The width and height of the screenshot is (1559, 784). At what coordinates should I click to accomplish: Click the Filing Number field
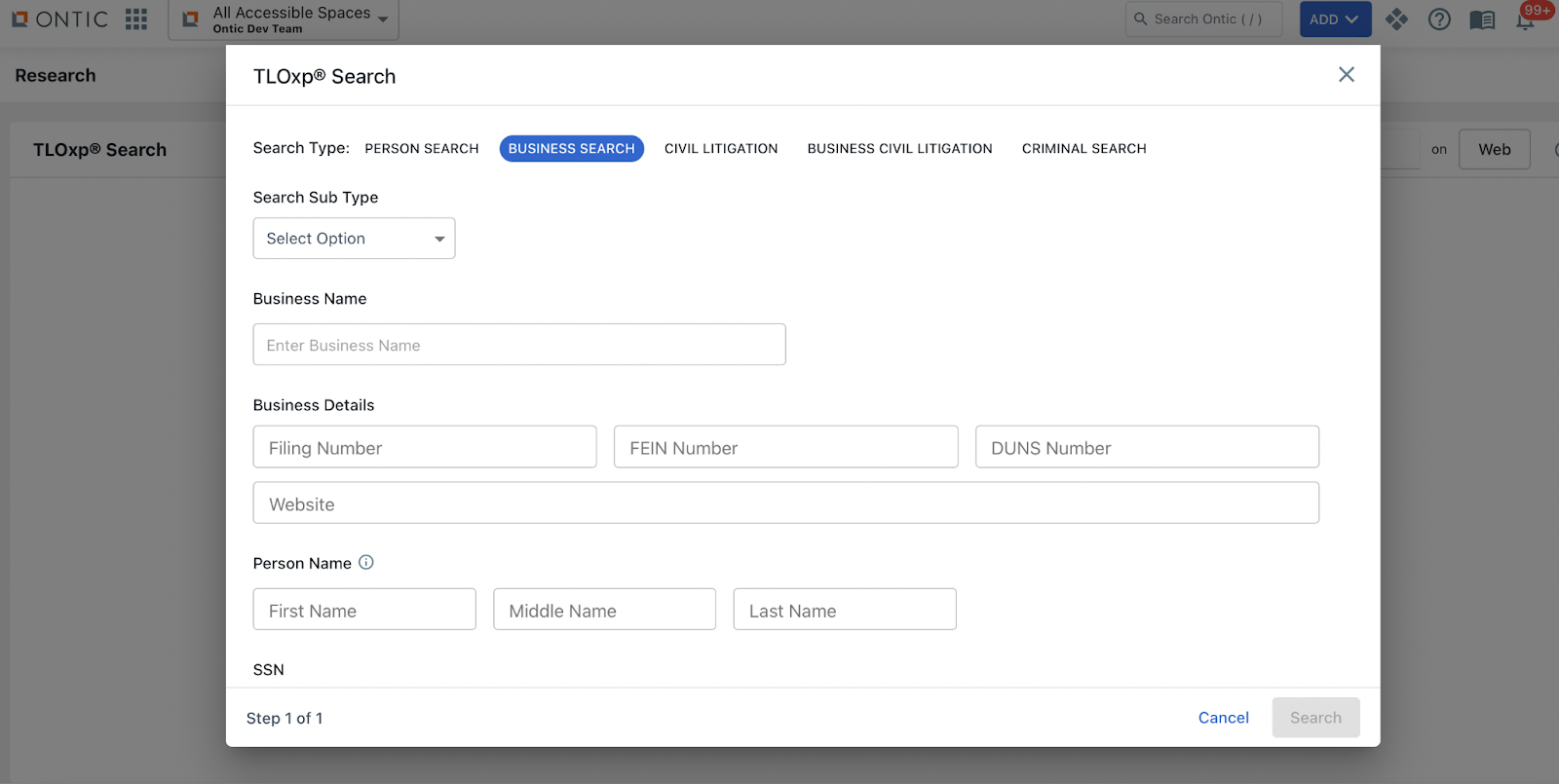[x=425, y=447]
